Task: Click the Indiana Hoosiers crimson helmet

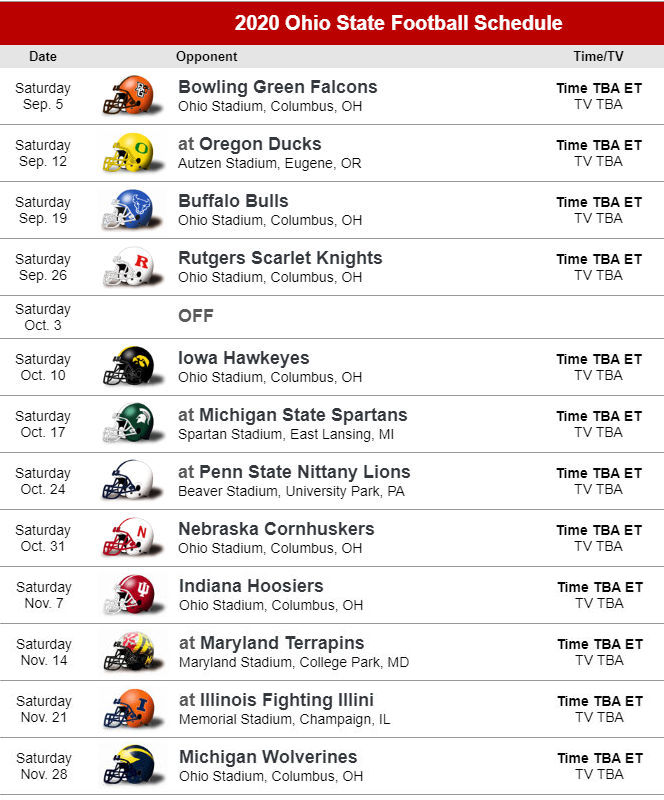Action: coord(133,595)
